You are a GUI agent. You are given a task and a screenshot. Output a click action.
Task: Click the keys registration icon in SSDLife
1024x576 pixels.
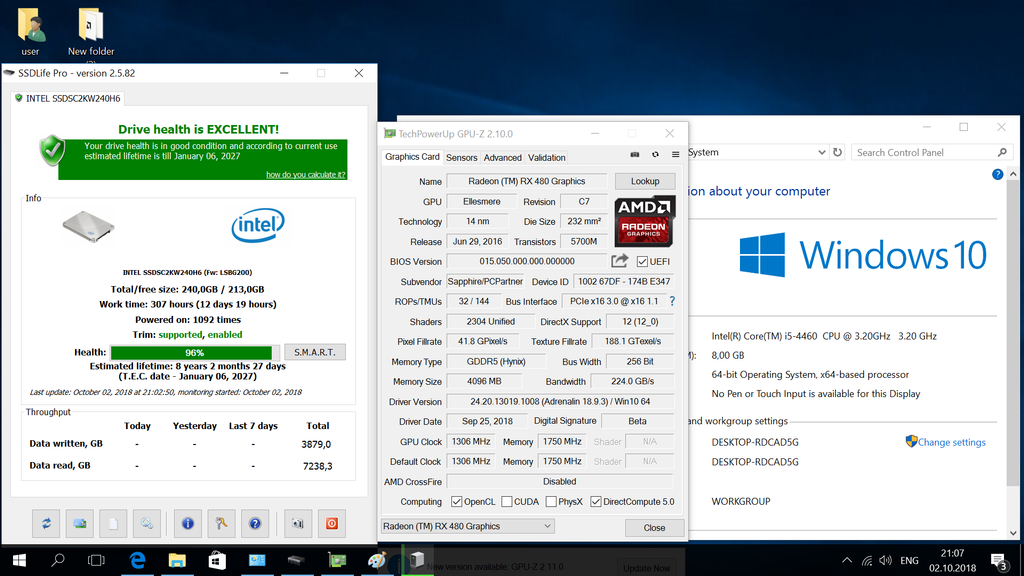click(x=223, y=522)
